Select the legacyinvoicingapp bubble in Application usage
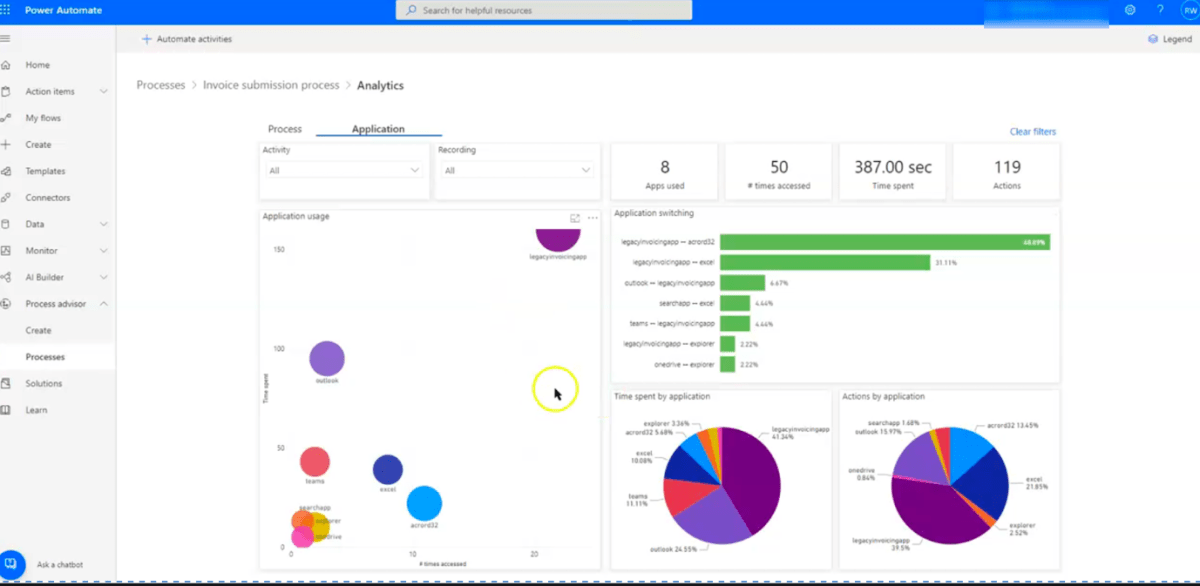Screen dimensions: 1200x586 click(x=558, y=238)
